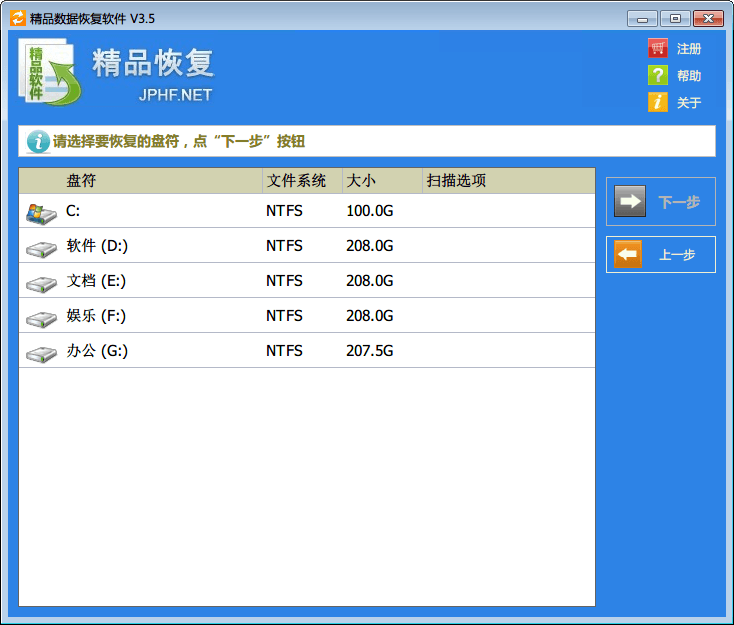Image resolution: width=734 pixels, height=625 pixels.
Task: Click the 208.0G size in 软件 (D:) row
Action: [369, 246]
